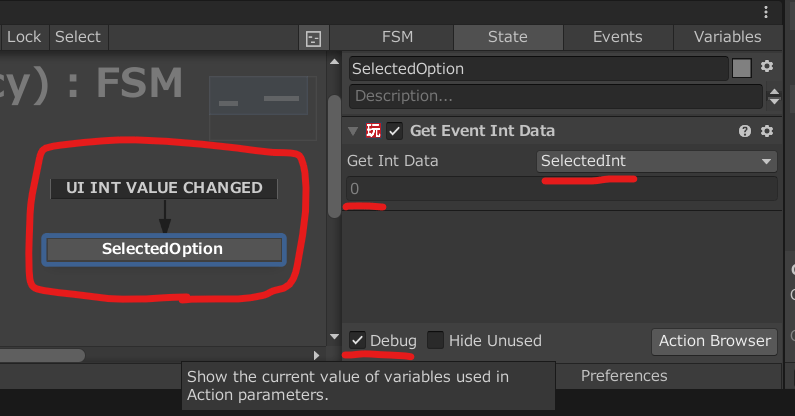Screen dimensions: 795x416
Task: Click the Preferences button
Action: (x=624, y=376)
